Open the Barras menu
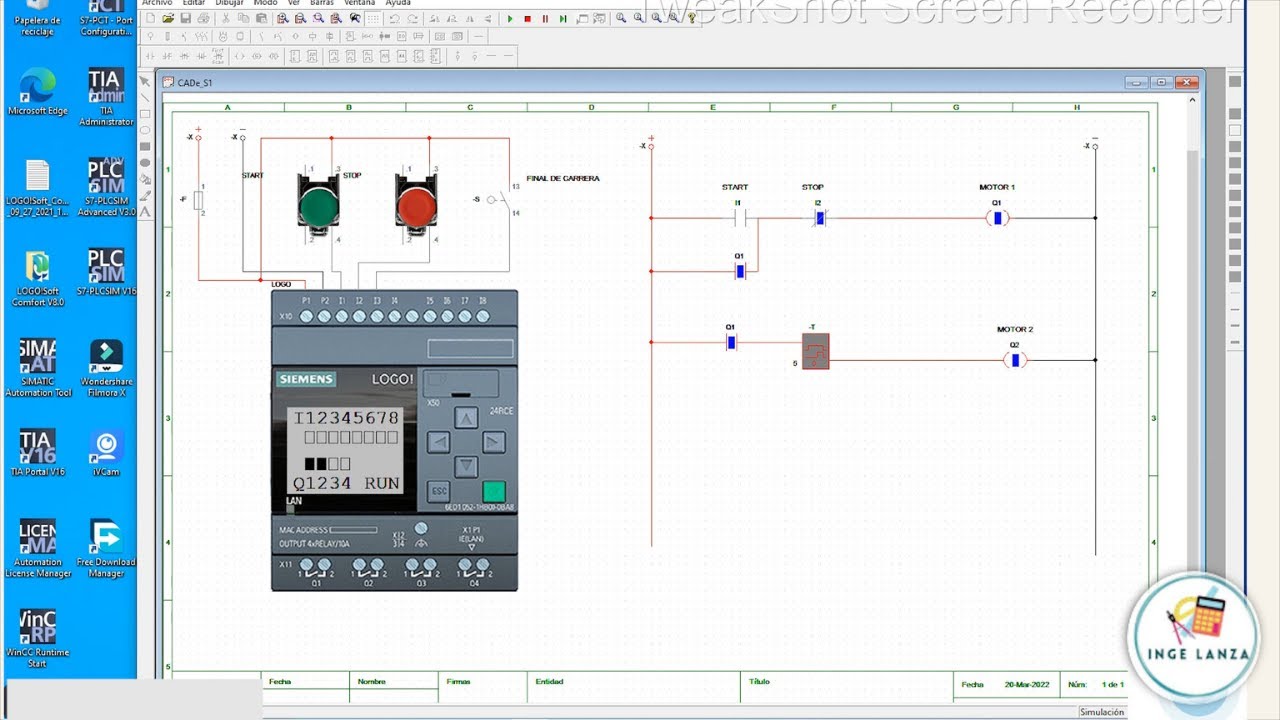1280x720 pixels. pos(322,3)
